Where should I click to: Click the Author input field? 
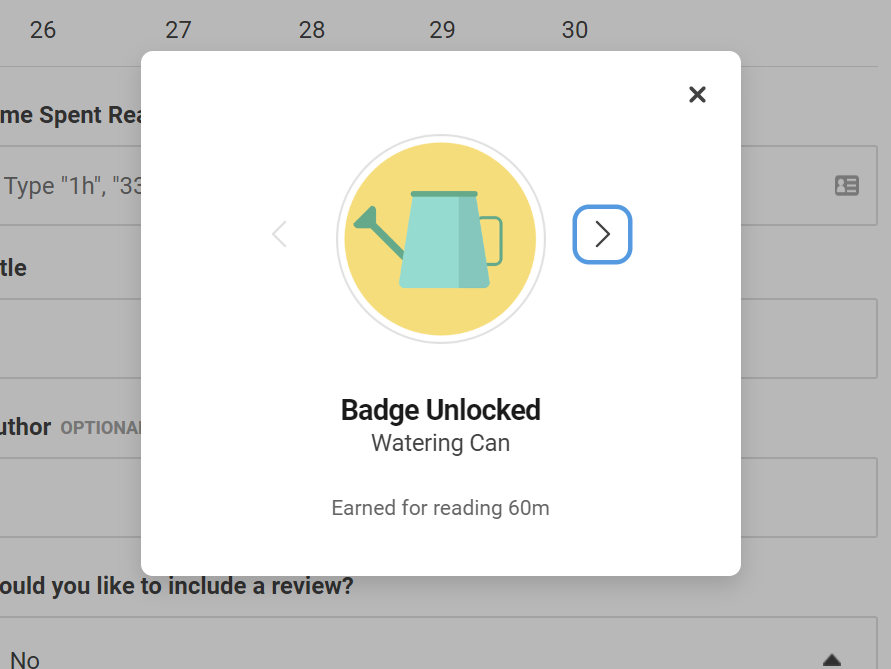pos(438,497)
